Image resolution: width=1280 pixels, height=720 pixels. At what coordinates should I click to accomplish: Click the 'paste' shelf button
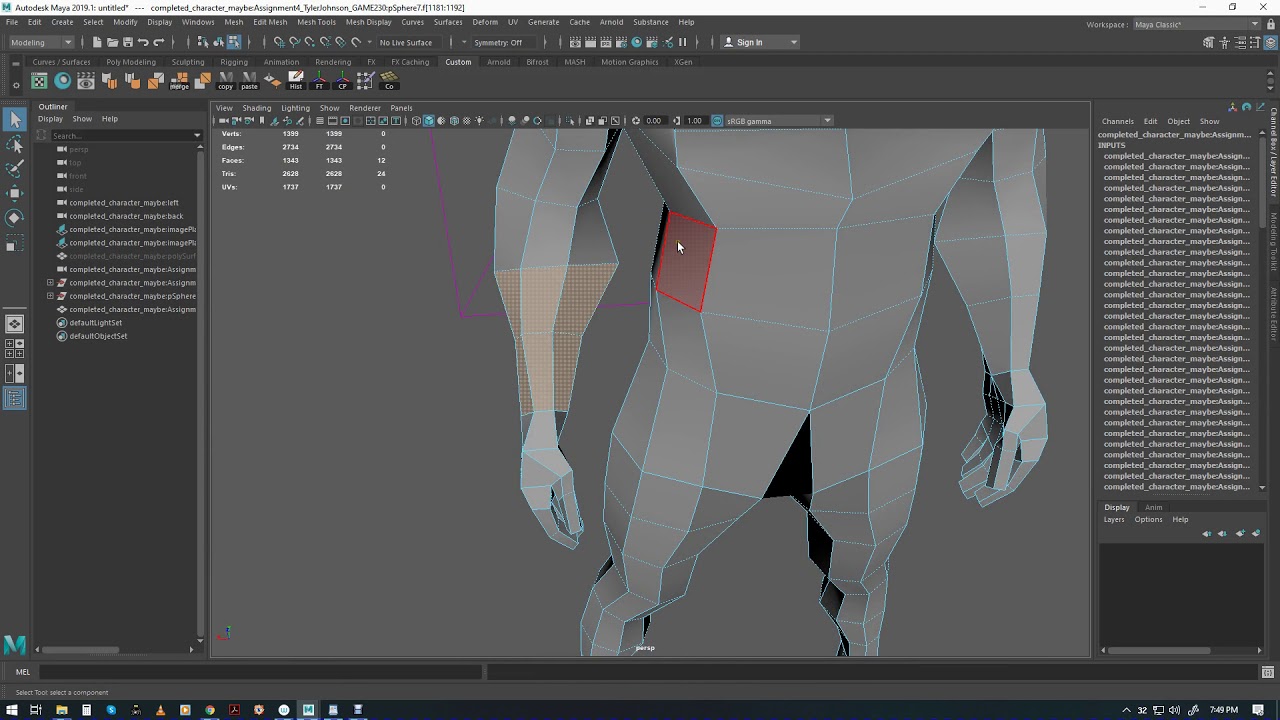pyautogui.click(x=249, y=81)
